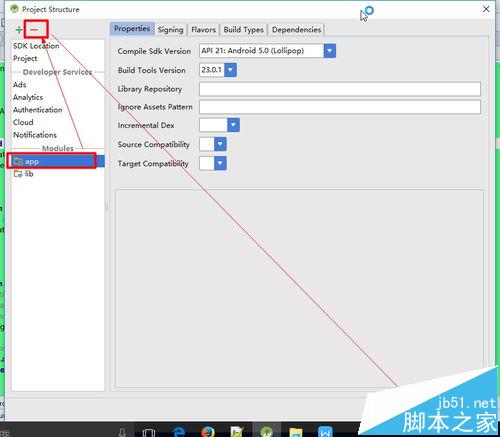This screenshot has width=500, height=437.
Task: Select Notifications in the sidebar
Action: (x=35, y=135)
